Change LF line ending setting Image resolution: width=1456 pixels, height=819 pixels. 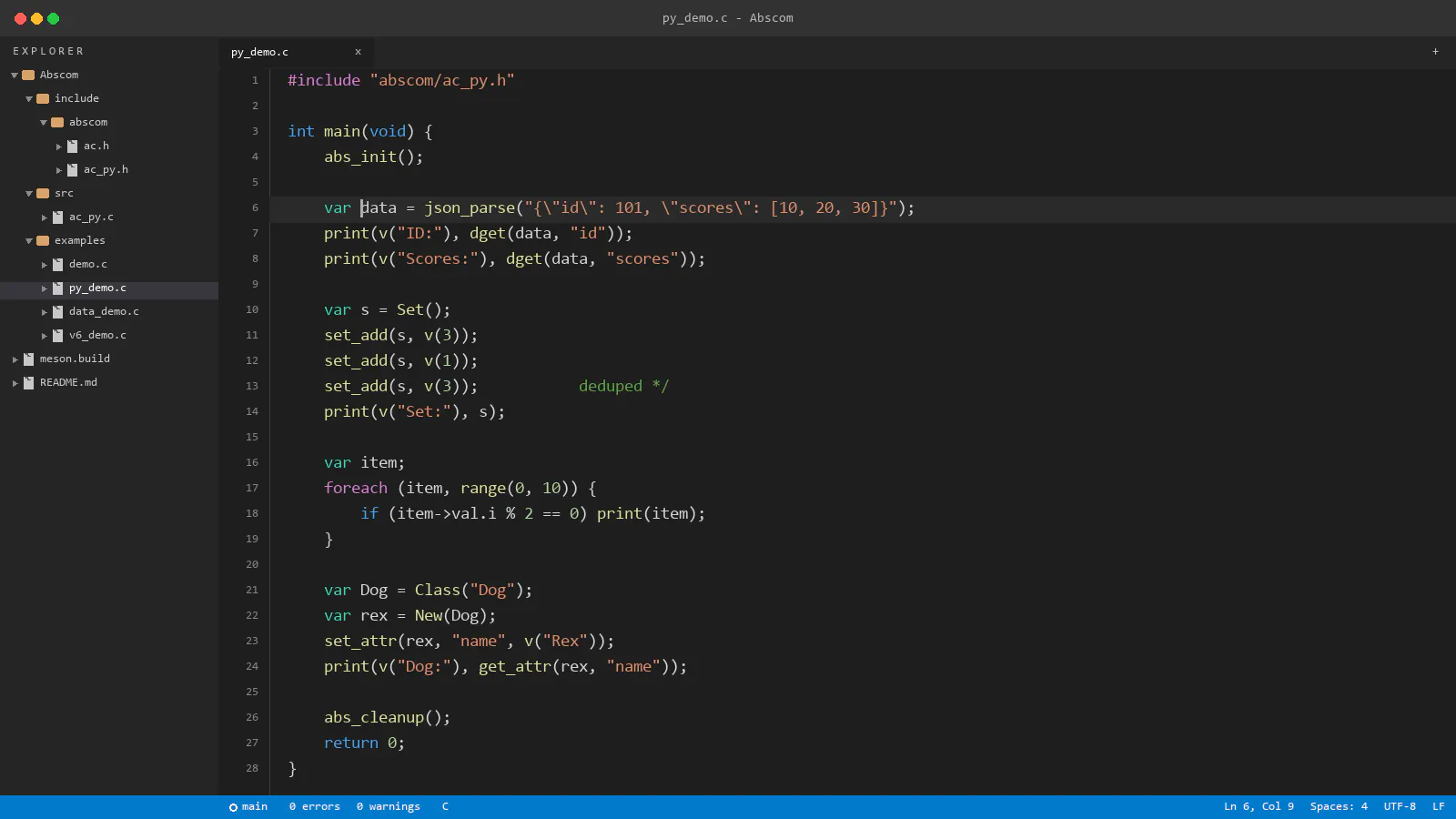click(1439, 807)
